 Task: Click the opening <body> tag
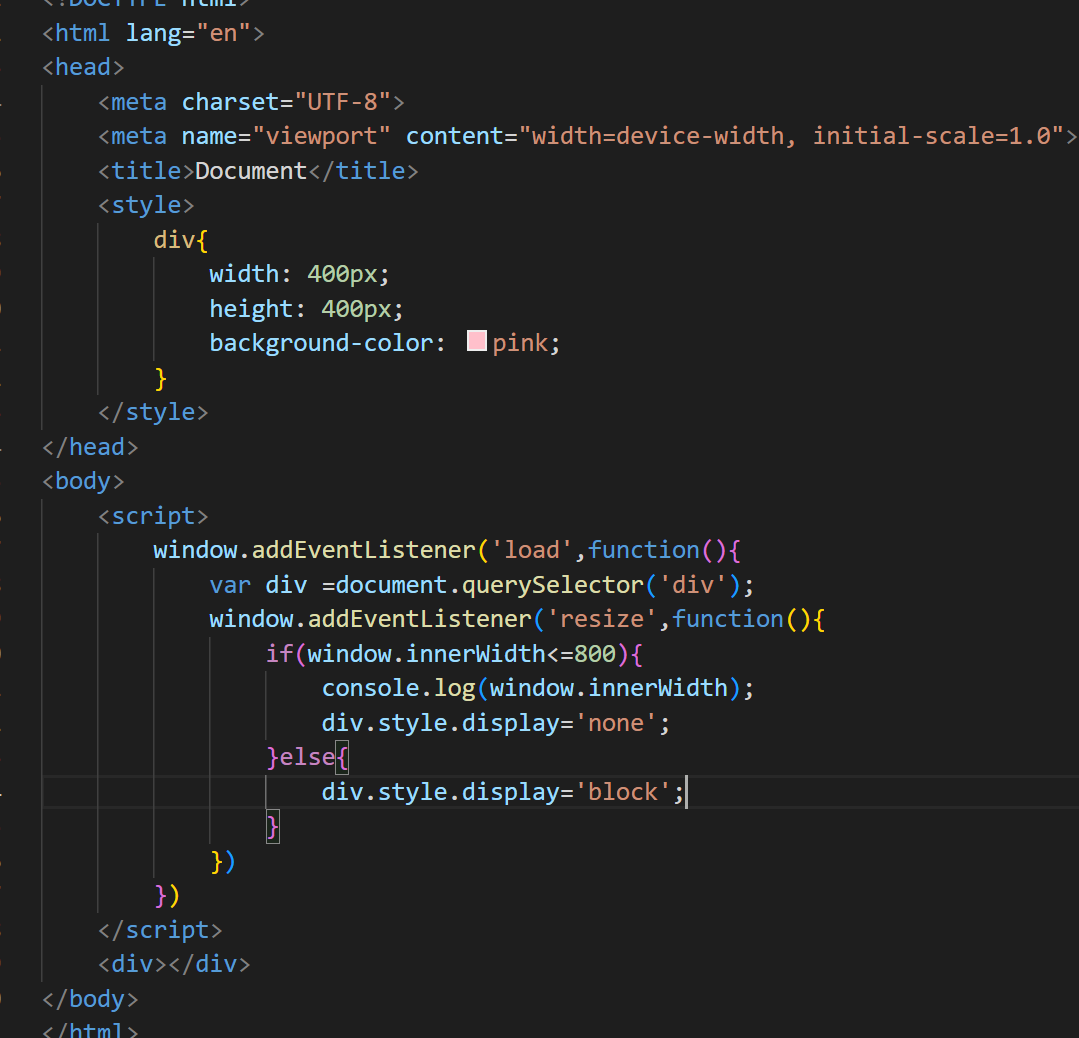(x=83, y=480)
